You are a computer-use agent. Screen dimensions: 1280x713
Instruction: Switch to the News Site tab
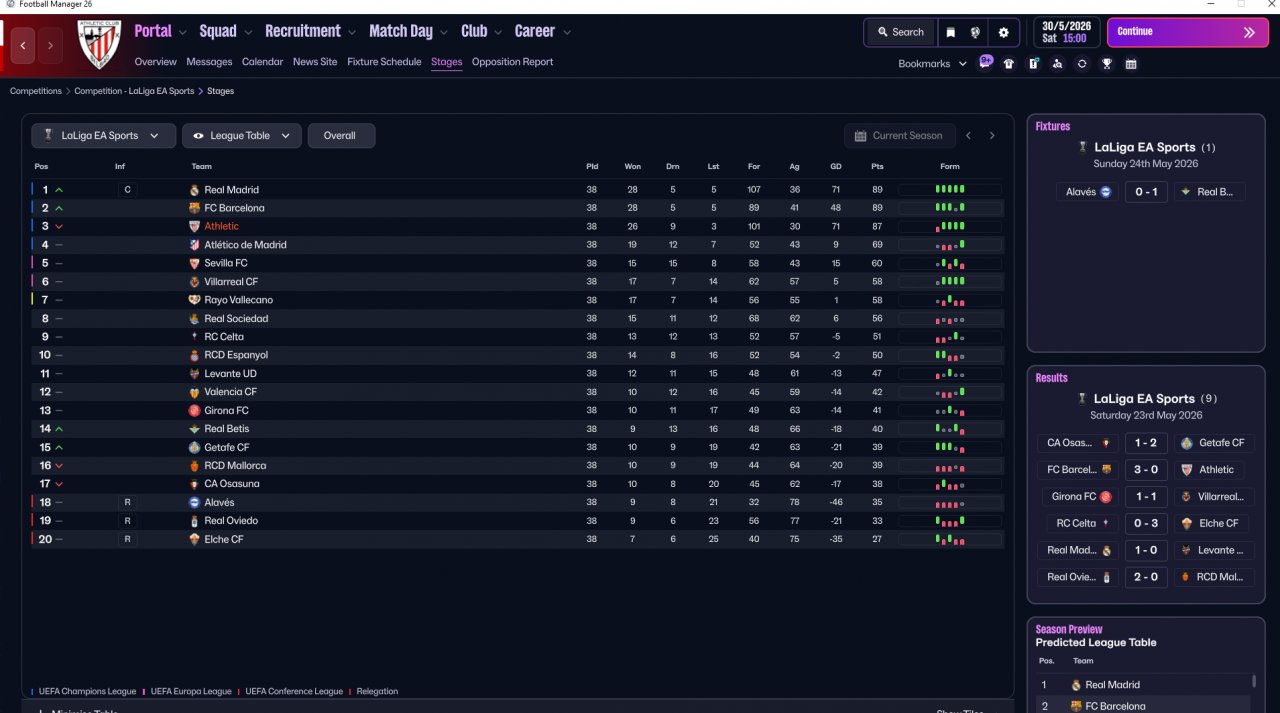(x=315, y=62)
